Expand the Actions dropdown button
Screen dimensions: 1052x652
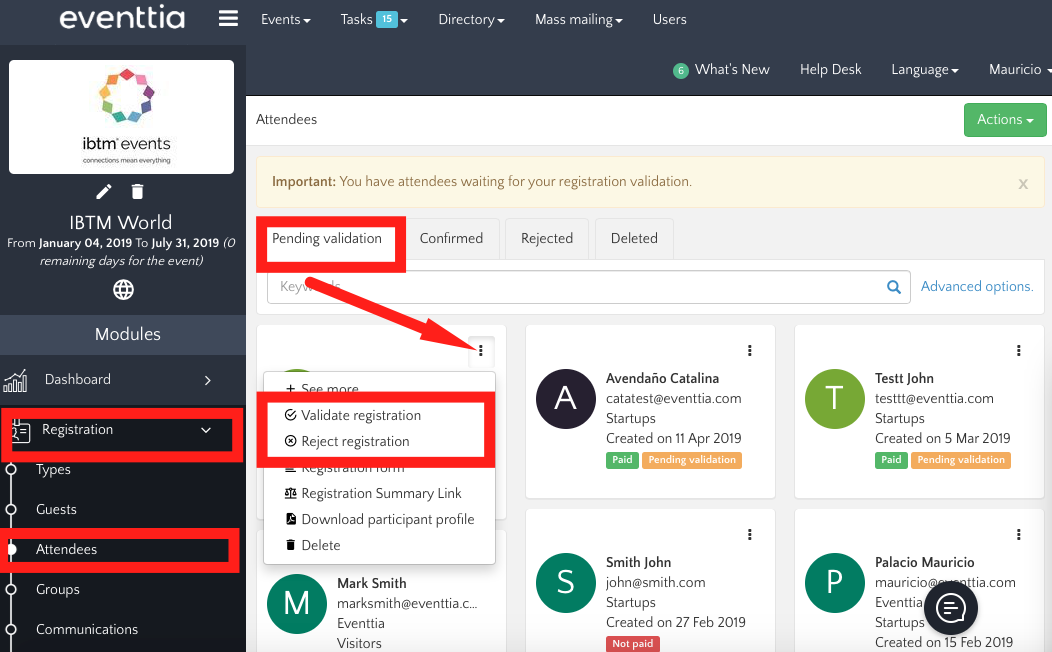tap(1005, 120)
